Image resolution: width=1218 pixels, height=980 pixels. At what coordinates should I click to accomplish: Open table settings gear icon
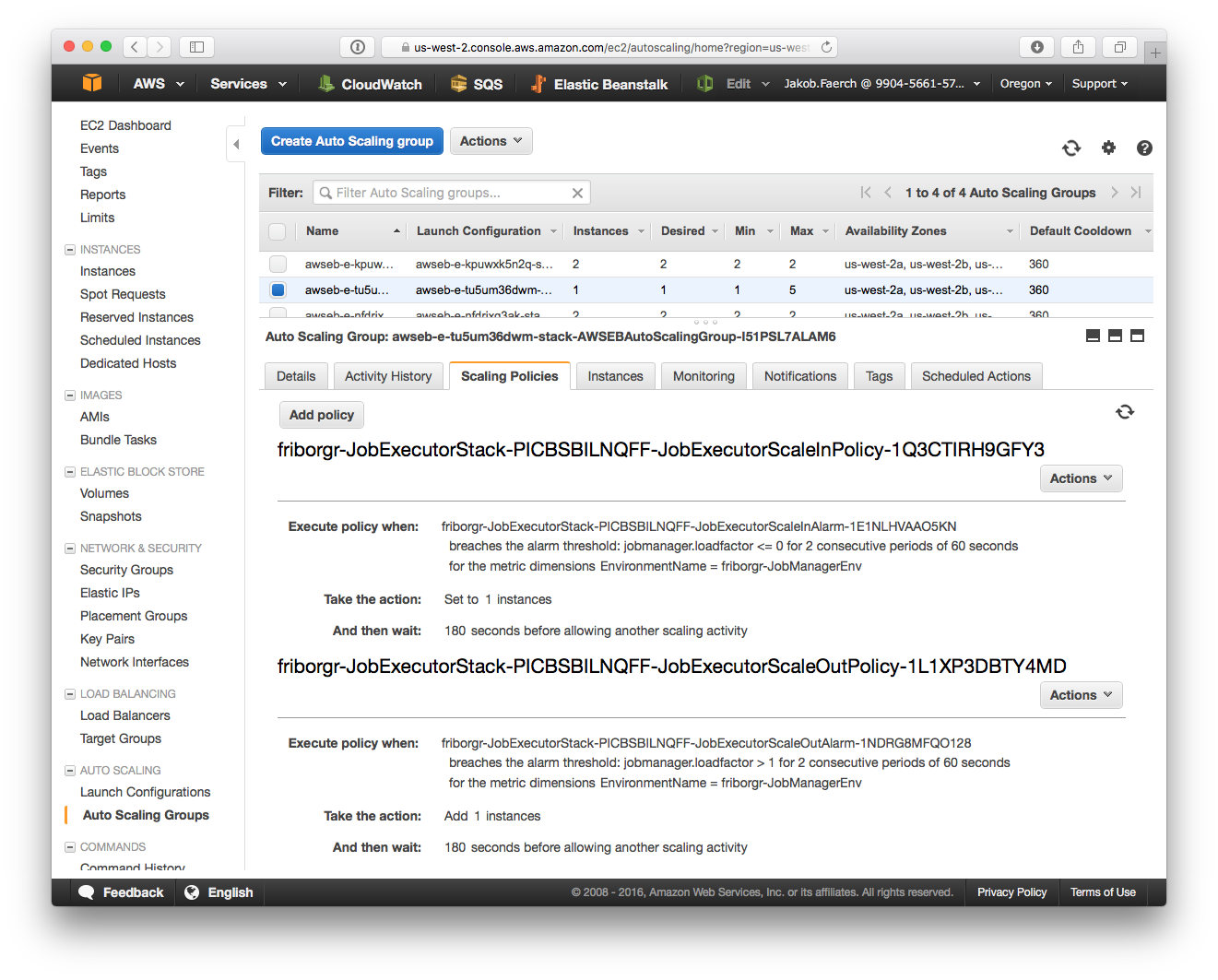point(1109,148)
